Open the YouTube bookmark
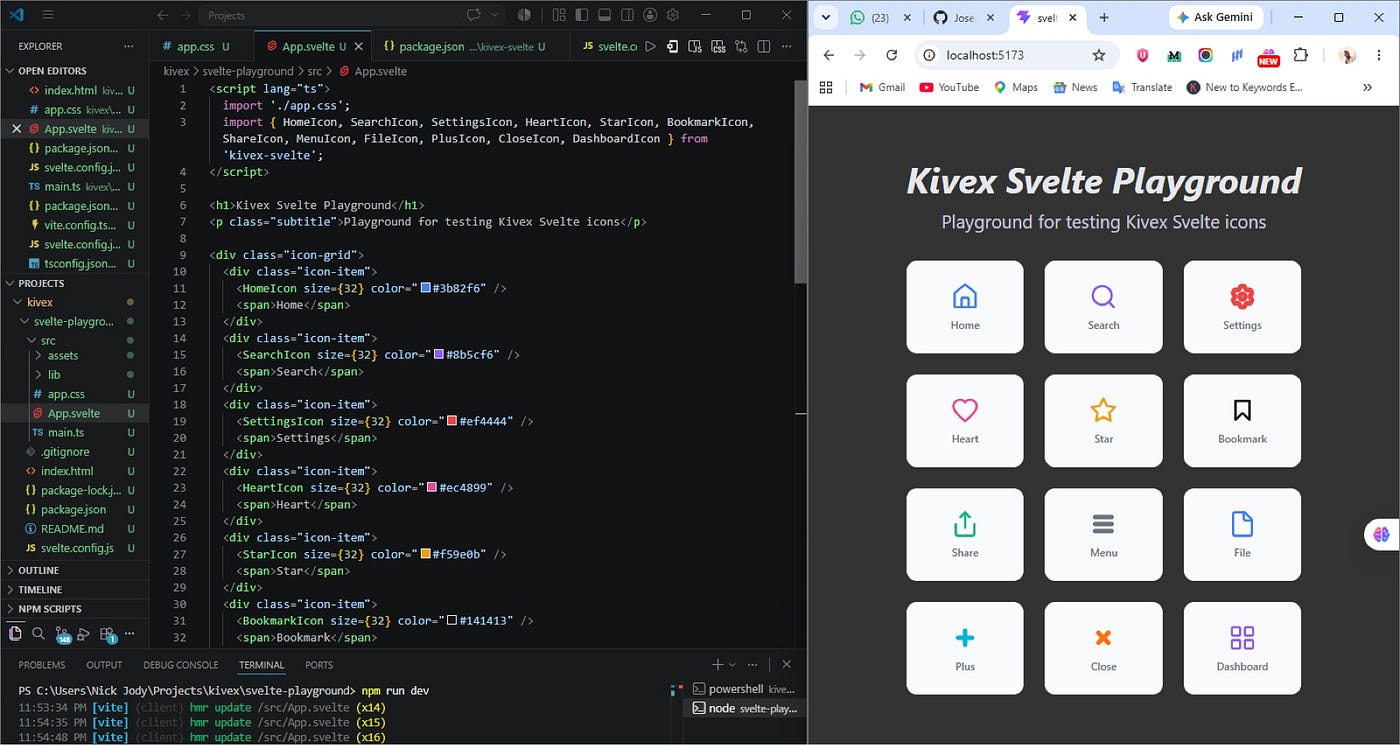The image size is (1400, 745). tap(949, 87)
